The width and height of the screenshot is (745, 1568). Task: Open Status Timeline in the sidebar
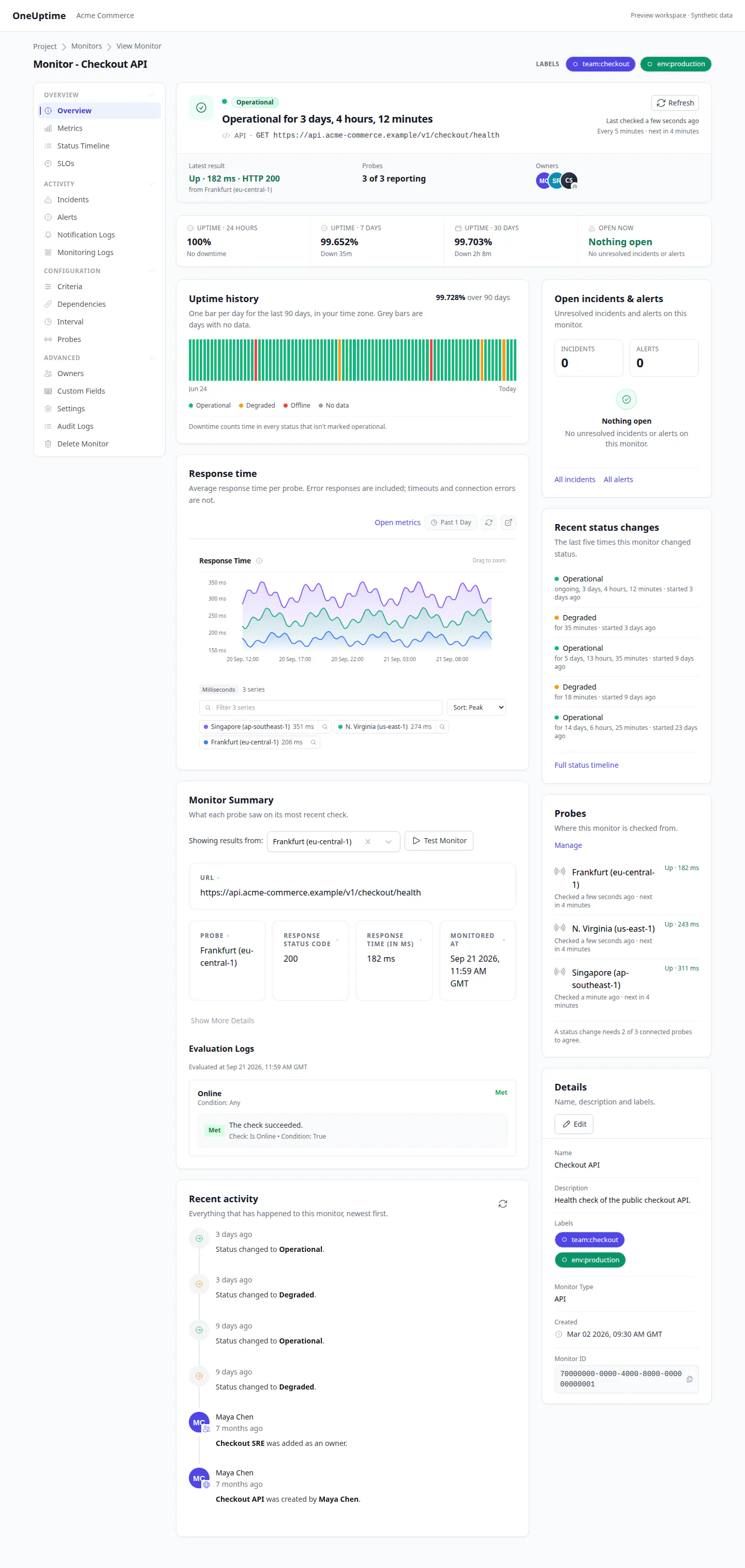(x=99, y=146)
